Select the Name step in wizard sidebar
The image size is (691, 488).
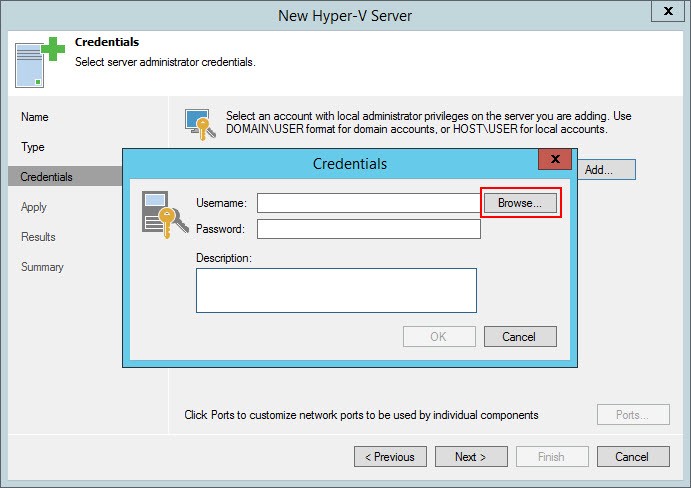(x=35, y=117)
